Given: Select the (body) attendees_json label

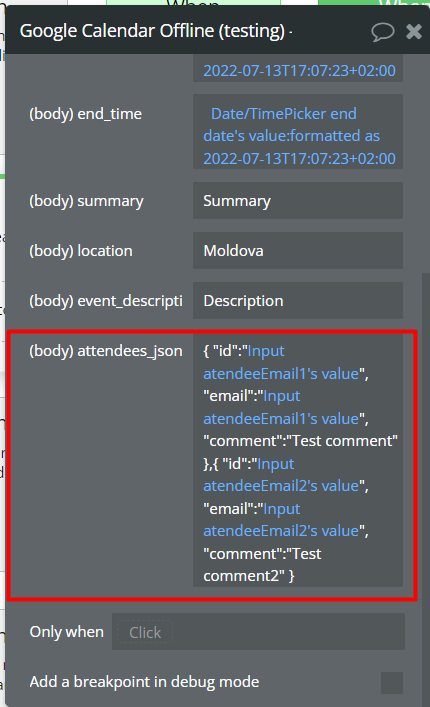Looking at the screenshot, I should click(106, 351).
